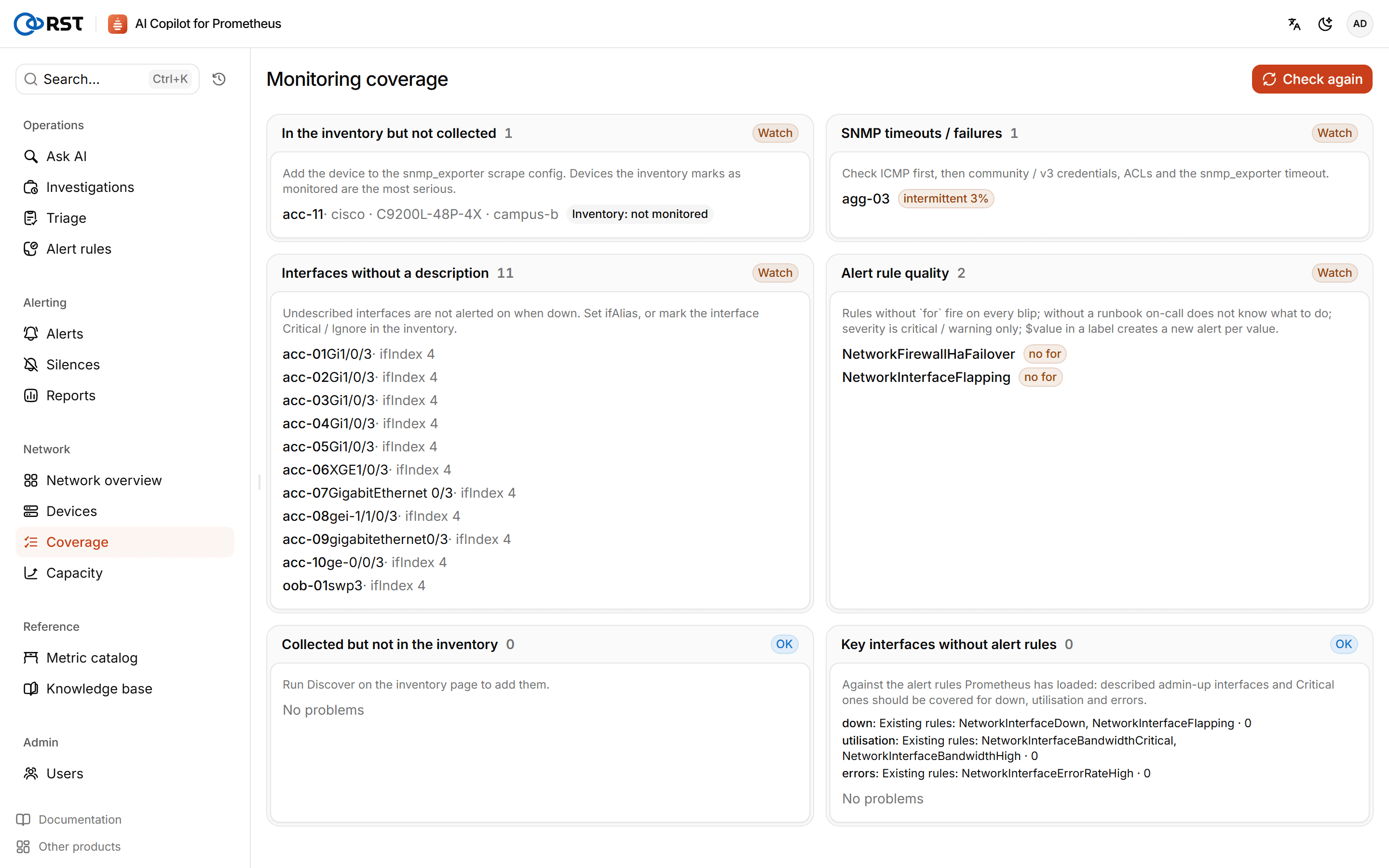Click the AI Copilot for Prometheus app icon
This screenshot has width=1389, height=868.
click(117, 24)
